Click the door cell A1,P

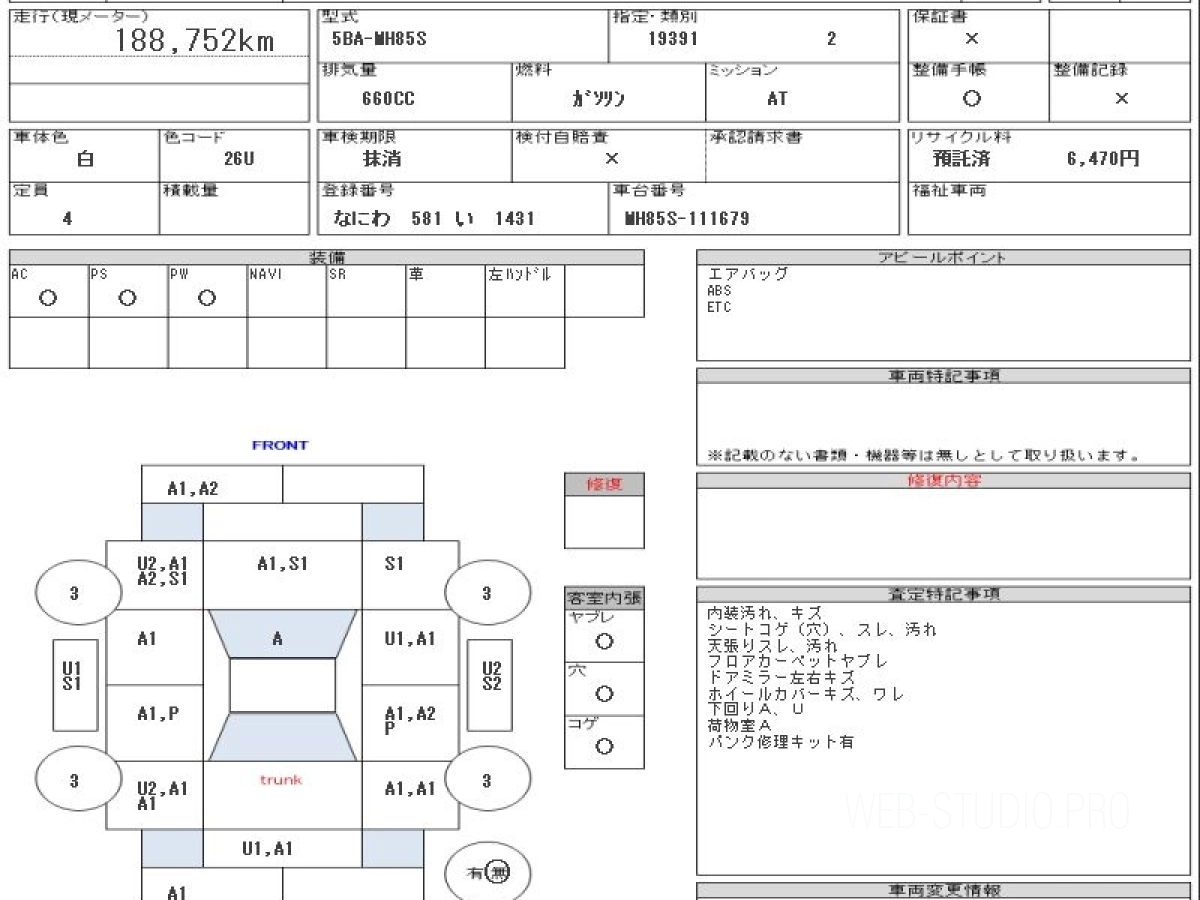pos(155,723)
